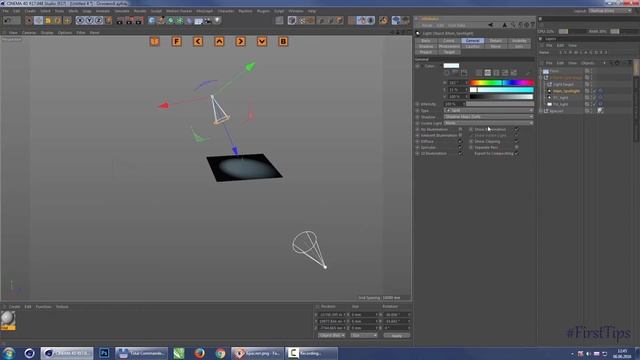Toggle Export to Compositing checkbox
This screenshot has width=640, height=360.
[x=516, y=153]
